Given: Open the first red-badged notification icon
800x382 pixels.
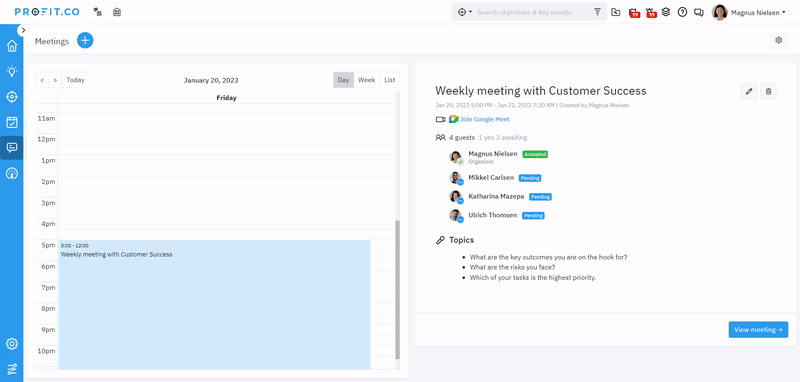Looking at the screenshot, I should tap(634, 13).
